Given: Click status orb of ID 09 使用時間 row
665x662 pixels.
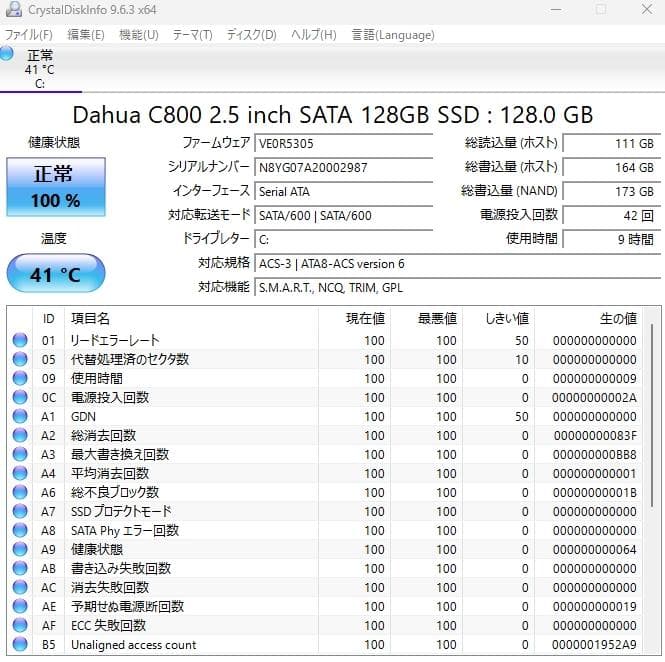Looking at the screenshot, I should point(20,378).
